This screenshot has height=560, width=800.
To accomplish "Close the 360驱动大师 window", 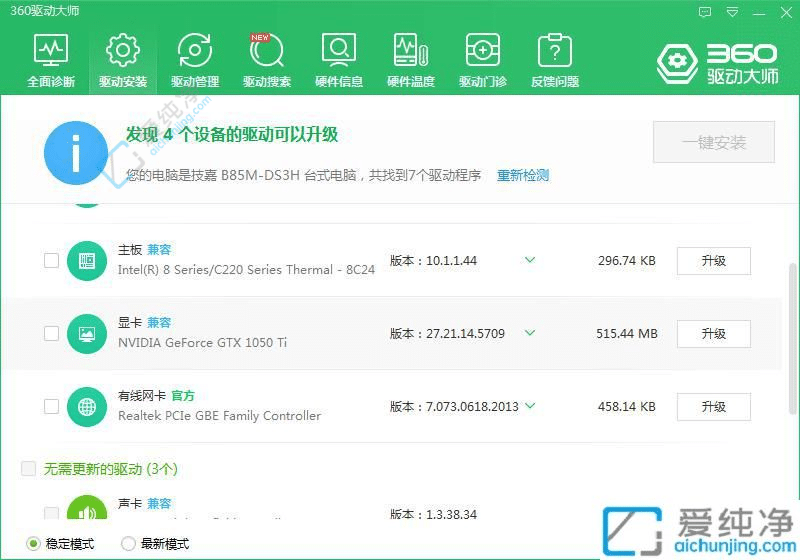I will 786,12.
